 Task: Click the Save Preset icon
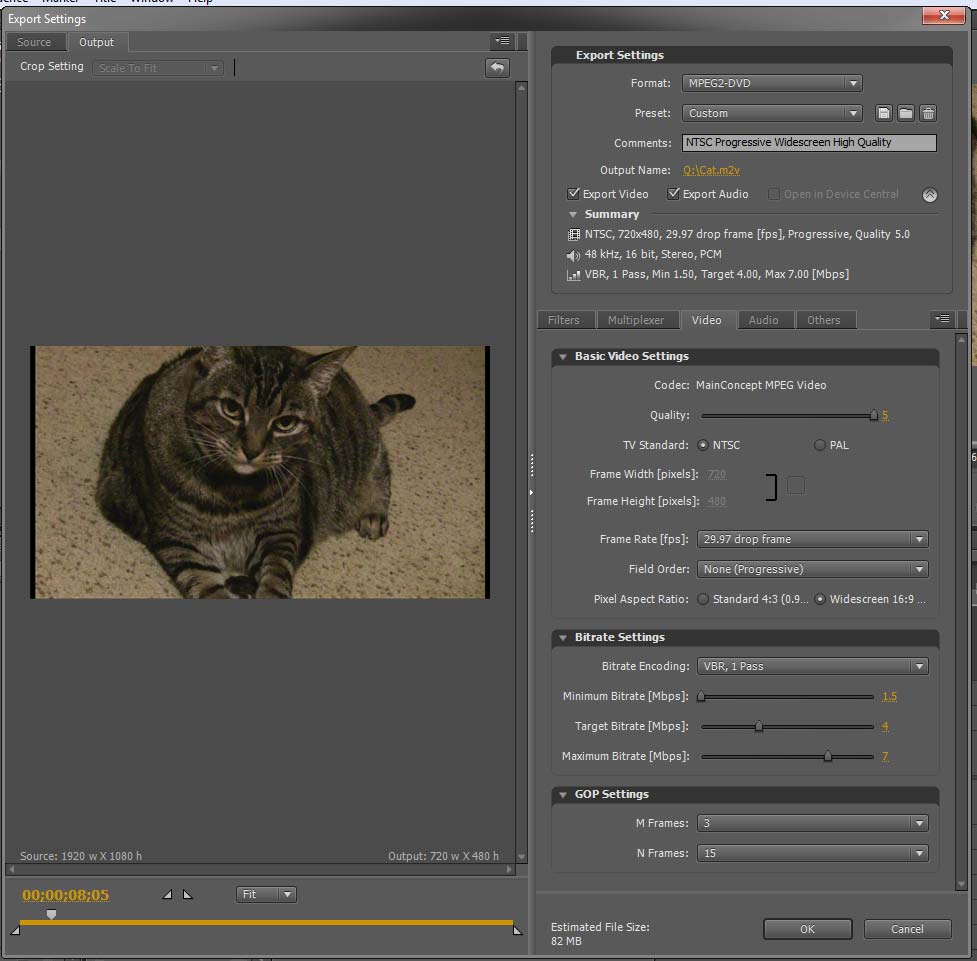pos(883,113)
